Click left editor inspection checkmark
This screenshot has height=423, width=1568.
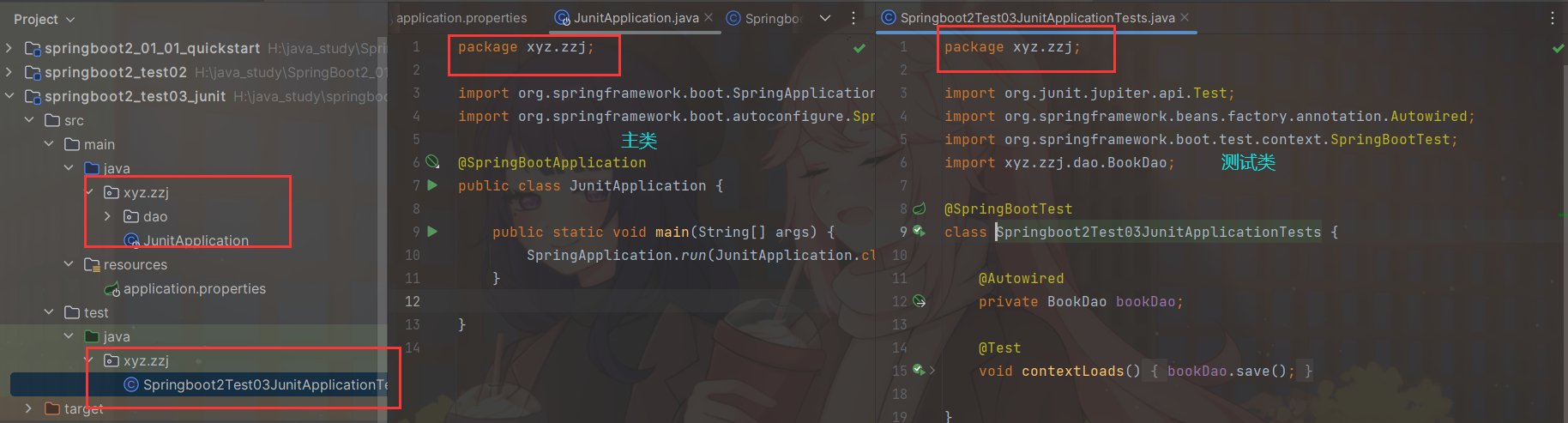(x=859, y=49)
